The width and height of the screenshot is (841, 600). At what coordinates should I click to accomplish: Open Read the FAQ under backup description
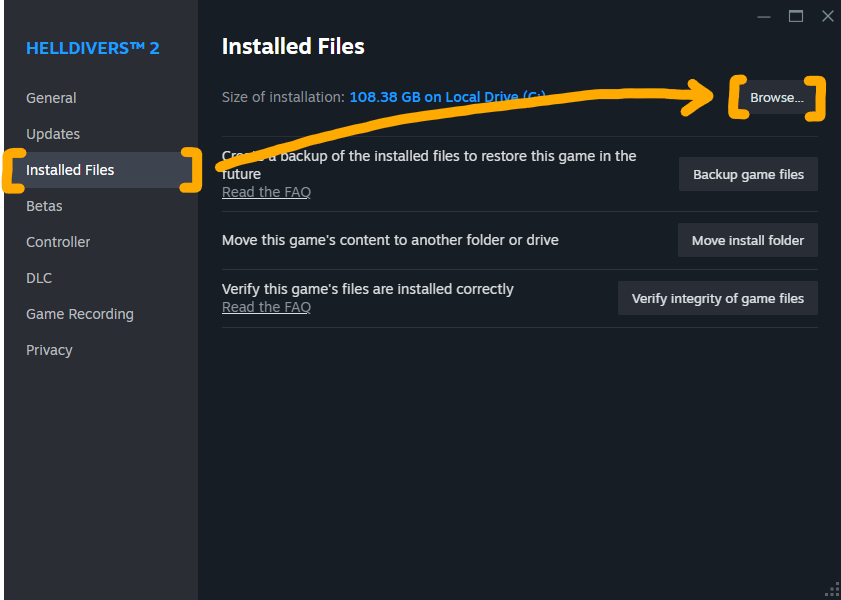point(266,192)
